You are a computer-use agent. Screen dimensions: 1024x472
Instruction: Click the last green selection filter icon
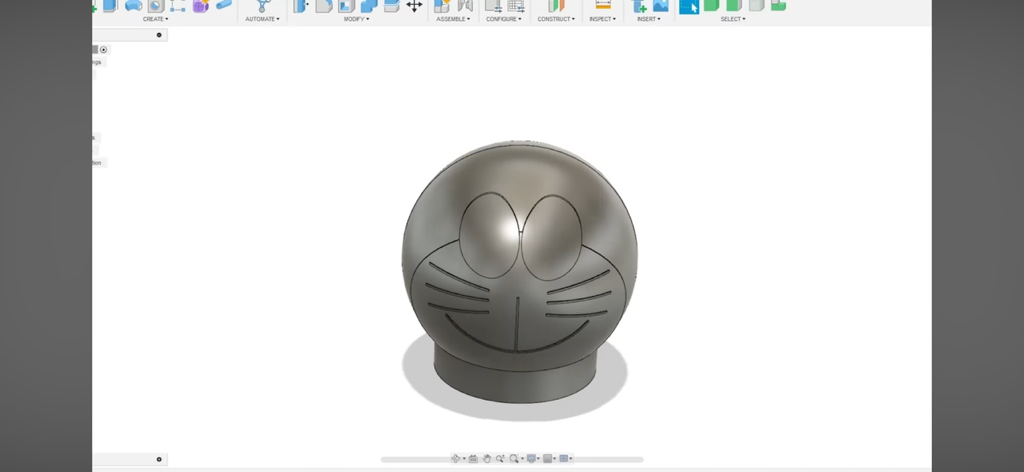pos(778,5)
